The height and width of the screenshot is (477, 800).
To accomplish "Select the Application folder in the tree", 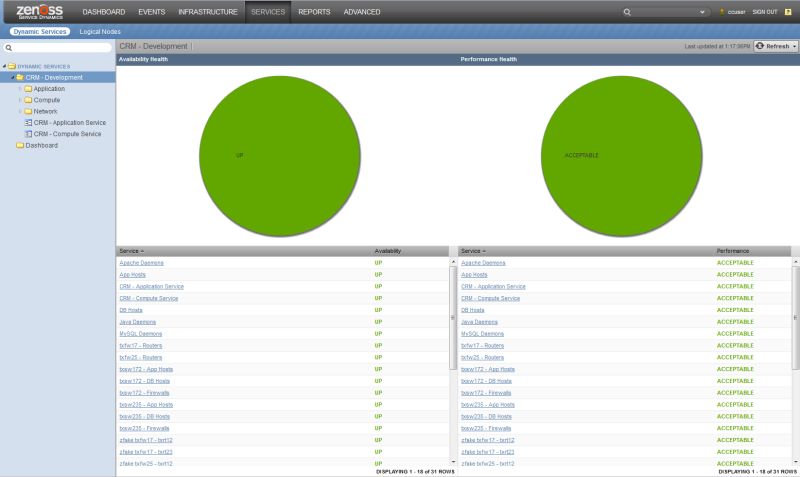I will pyautogui.click(x=49, y=89).
